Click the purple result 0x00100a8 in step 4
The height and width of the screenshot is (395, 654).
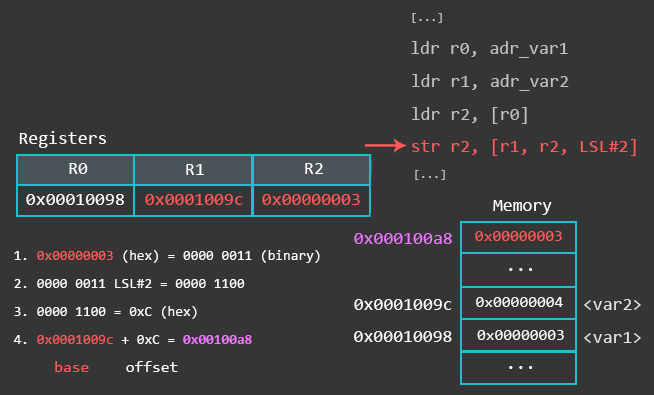tap(217, 340)
